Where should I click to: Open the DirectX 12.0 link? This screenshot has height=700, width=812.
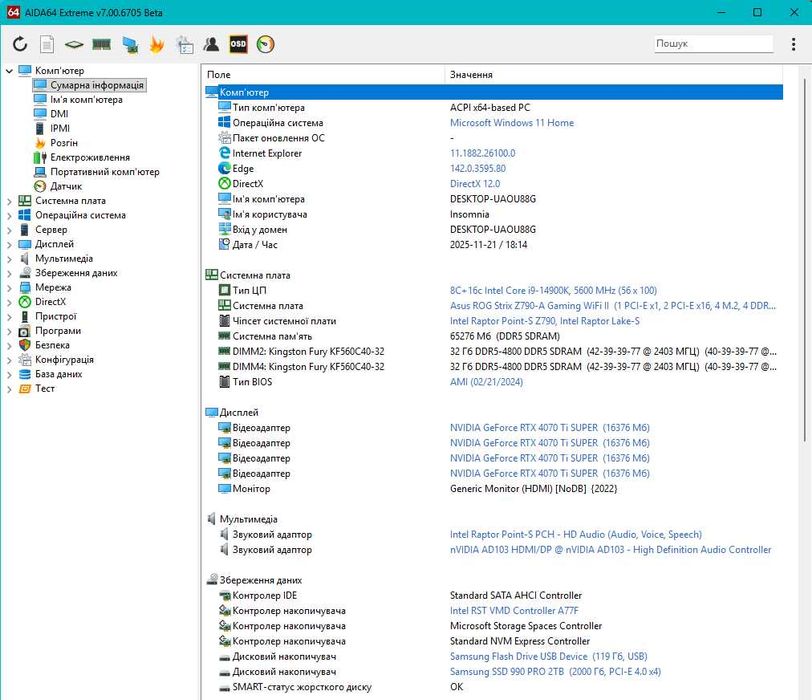(x=475, y=184)
